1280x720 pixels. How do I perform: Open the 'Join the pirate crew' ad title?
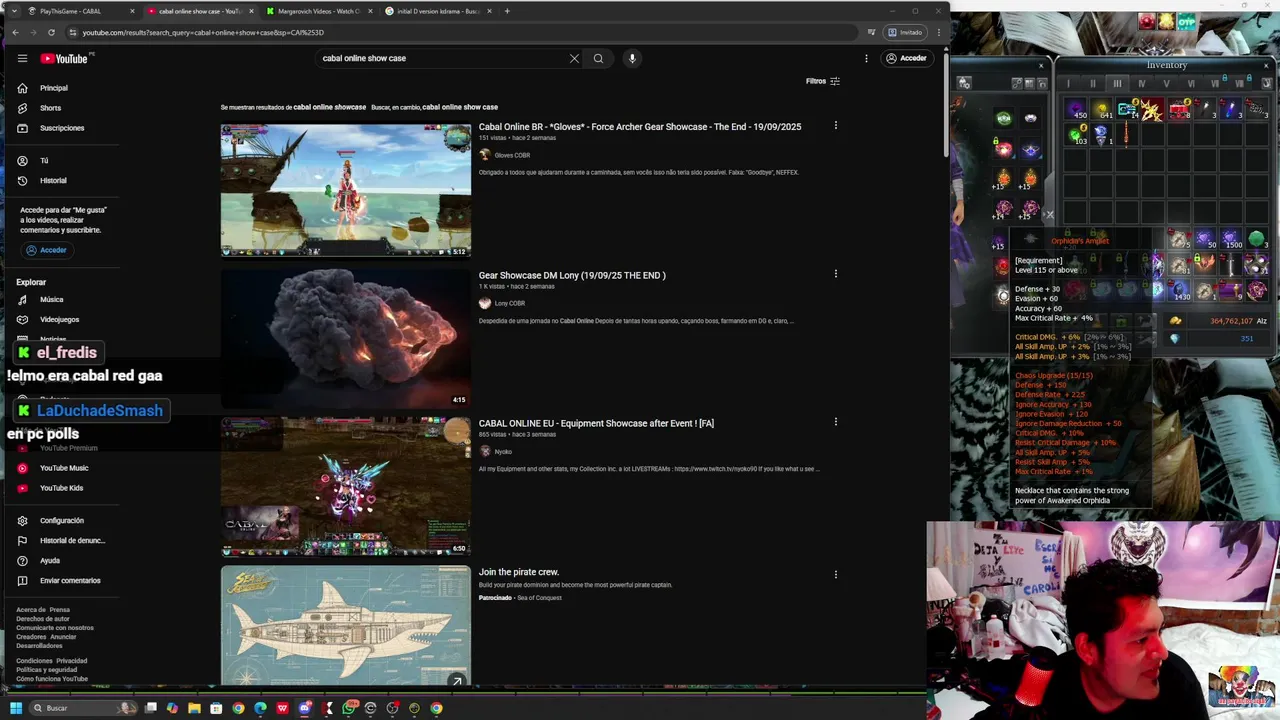click(x=518, y=572)
